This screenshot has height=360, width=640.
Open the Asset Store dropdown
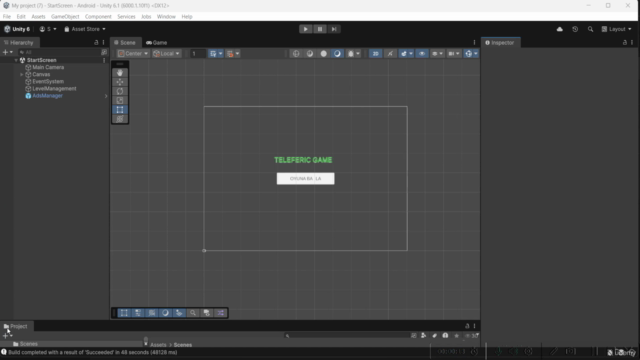(85, 29)
